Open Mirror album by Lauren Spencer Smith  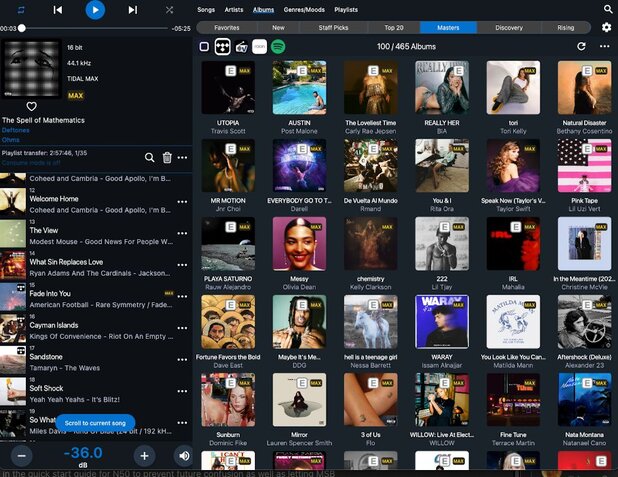pyautogui.click(x=299, y=400)
